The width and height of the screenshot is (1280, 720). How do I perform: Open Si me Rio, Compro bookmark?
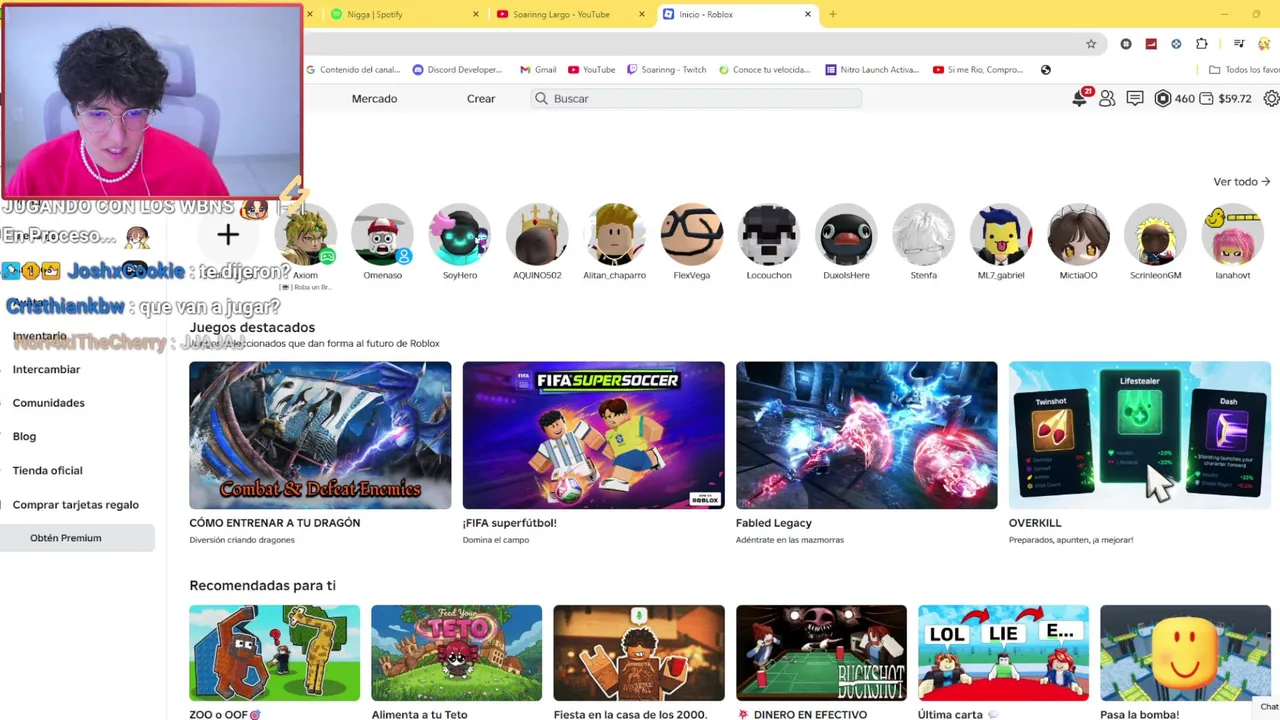click(978, 70)
